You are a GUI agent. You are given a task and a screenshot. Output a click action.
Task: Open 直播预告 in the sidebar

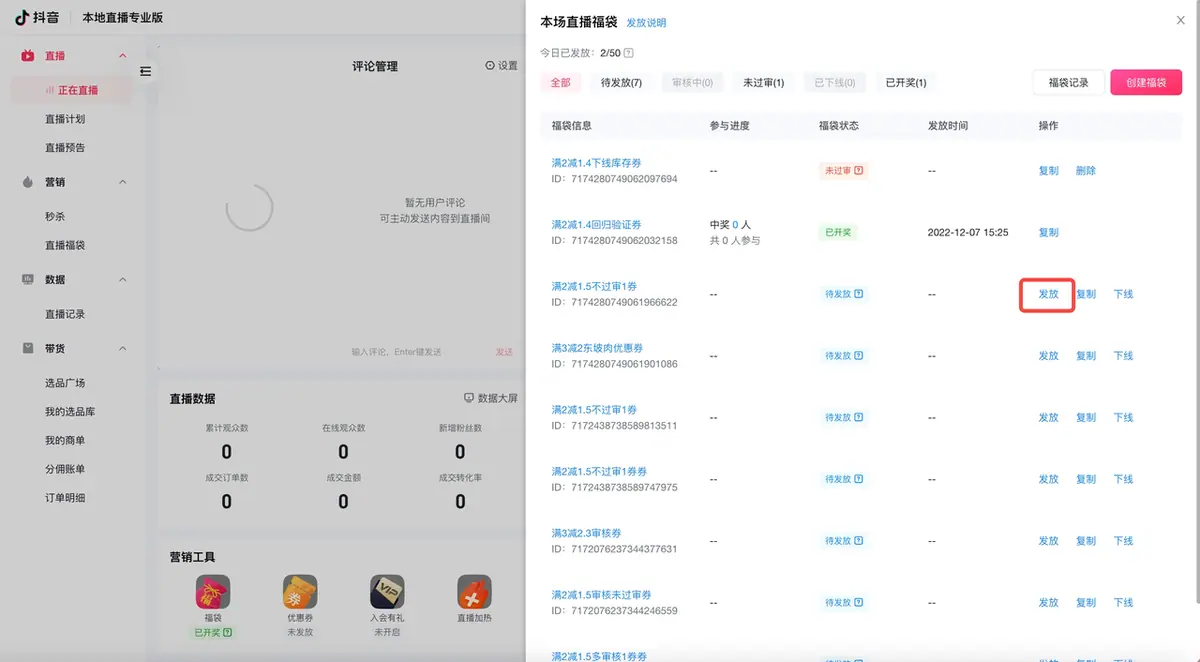point(65,148)
